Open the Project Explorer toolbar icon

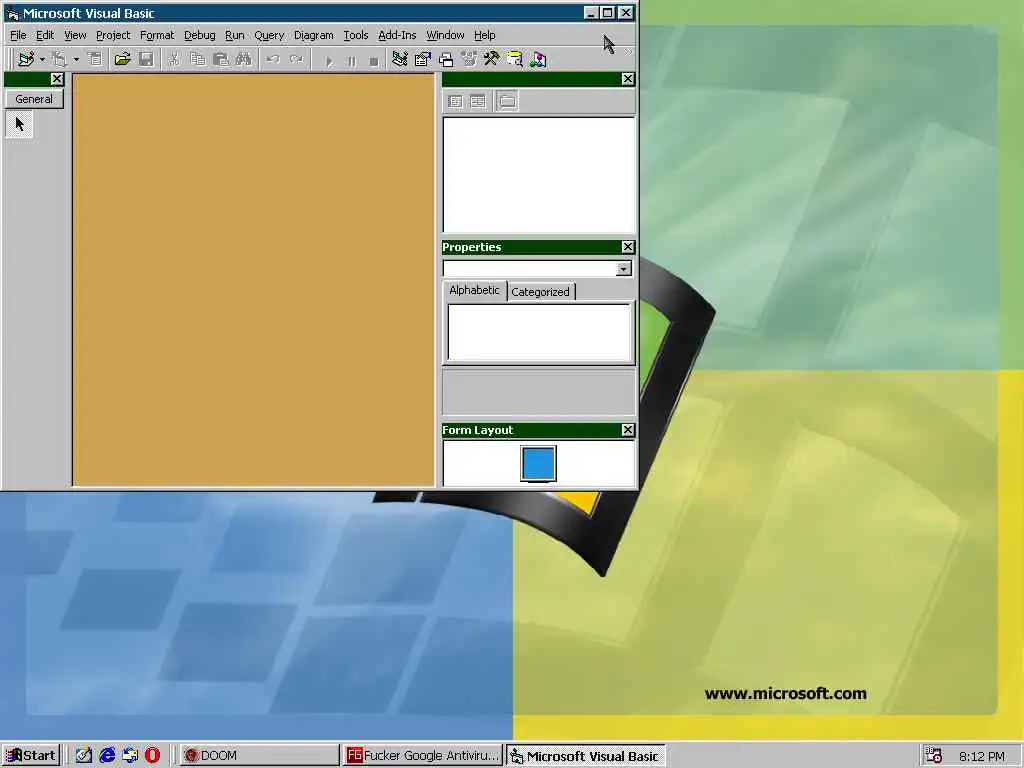click(400, 59)
